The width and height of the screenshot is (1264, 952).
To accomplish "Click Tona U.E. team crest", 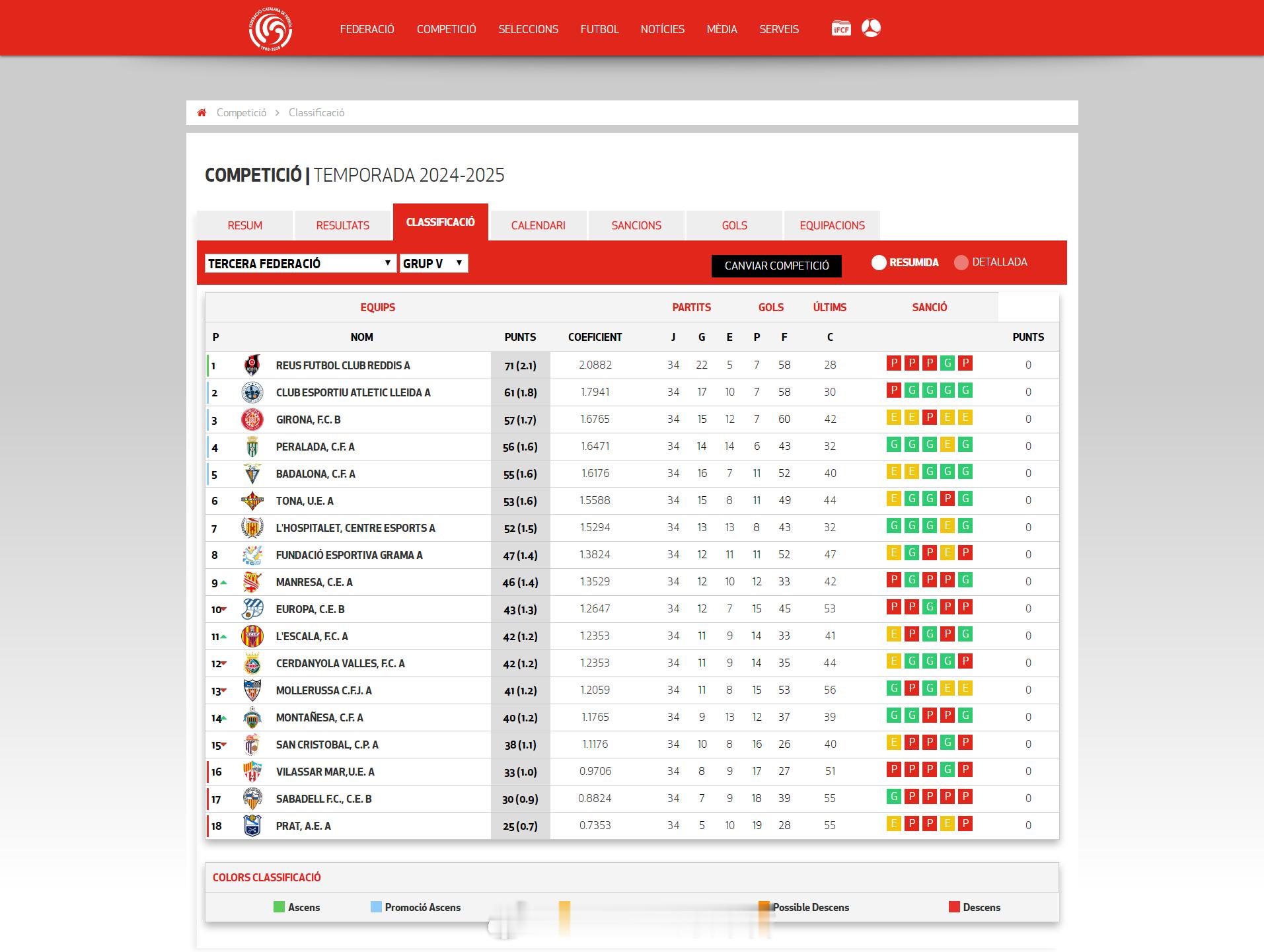I will point(252,501).
